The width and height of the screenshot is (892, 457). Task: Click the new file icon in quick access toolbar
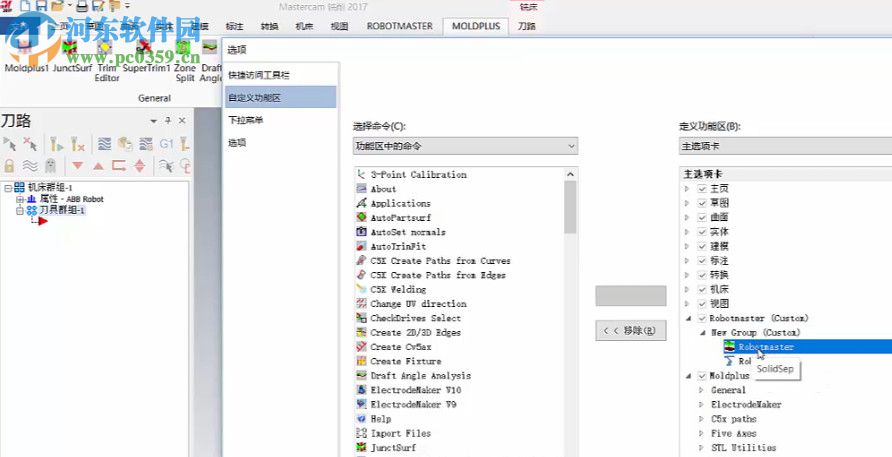tap(25, 6)
